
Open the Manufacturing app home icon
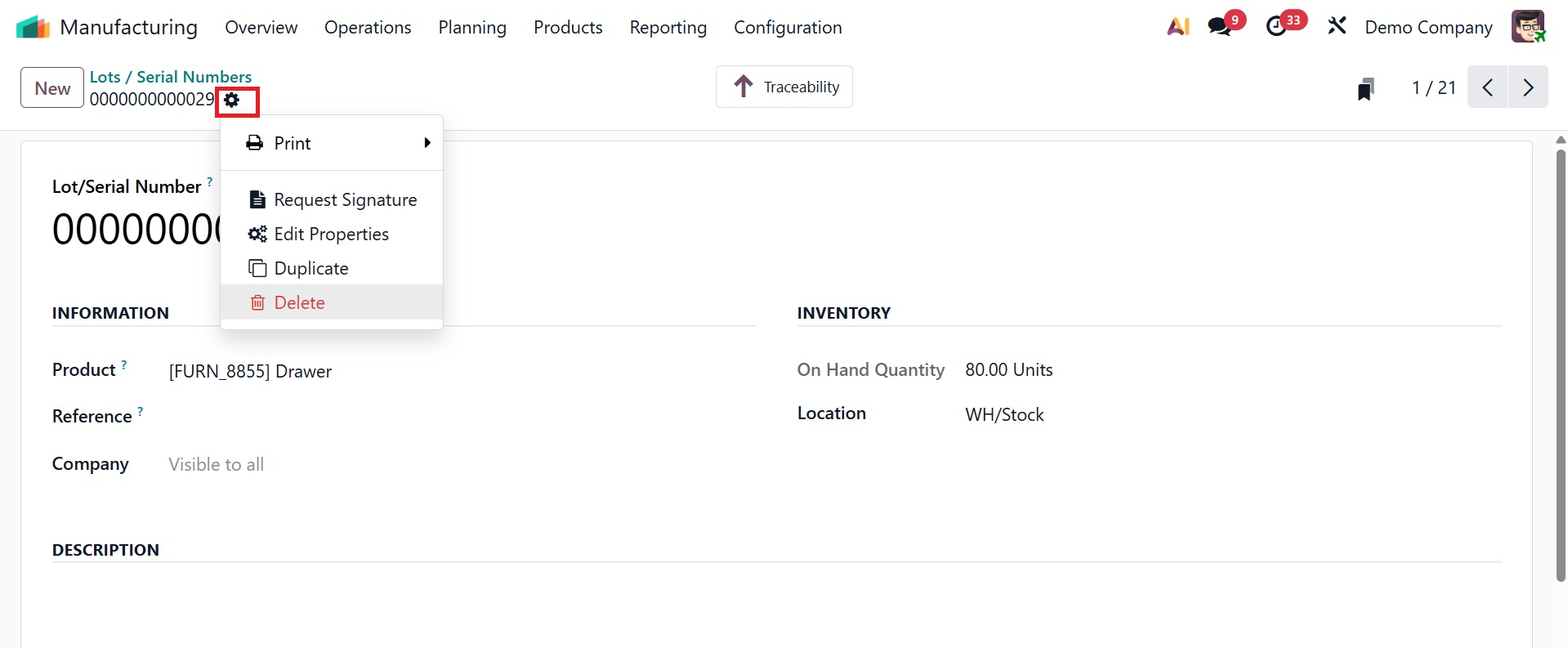click(33, 27)
